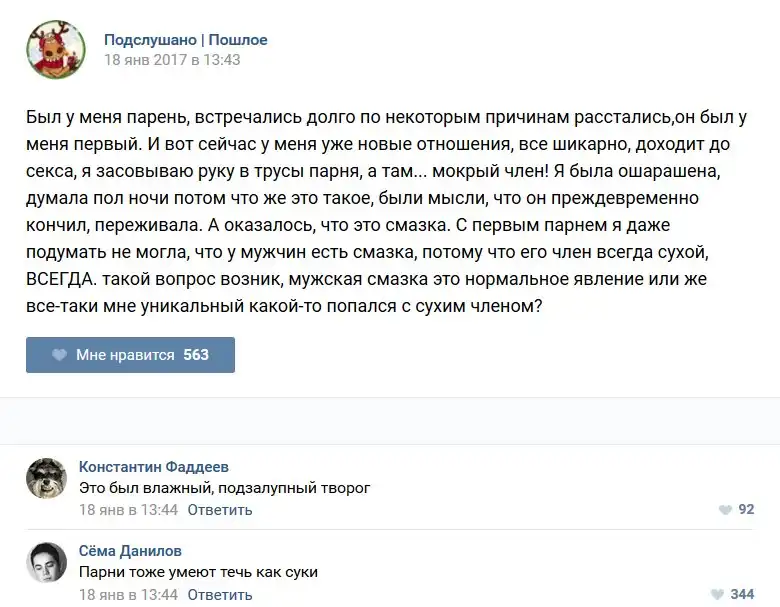Open Сёма Данилов's profile picture
780x607 pixels.
(46, 563)
